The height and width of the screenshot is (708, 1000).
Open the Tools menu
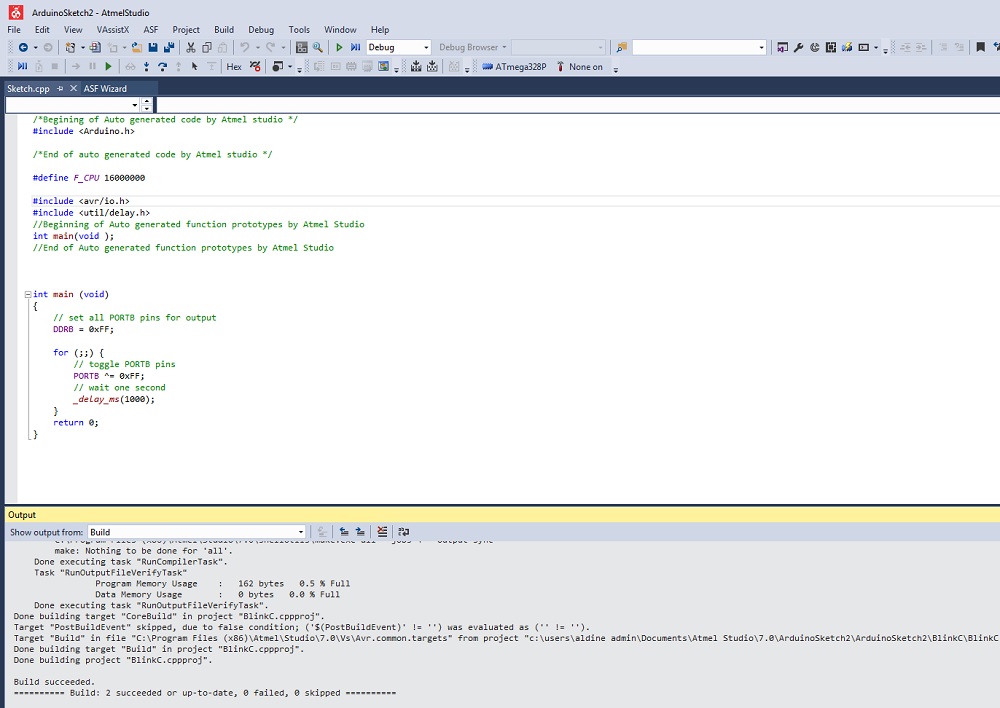(x=299, y=29)
